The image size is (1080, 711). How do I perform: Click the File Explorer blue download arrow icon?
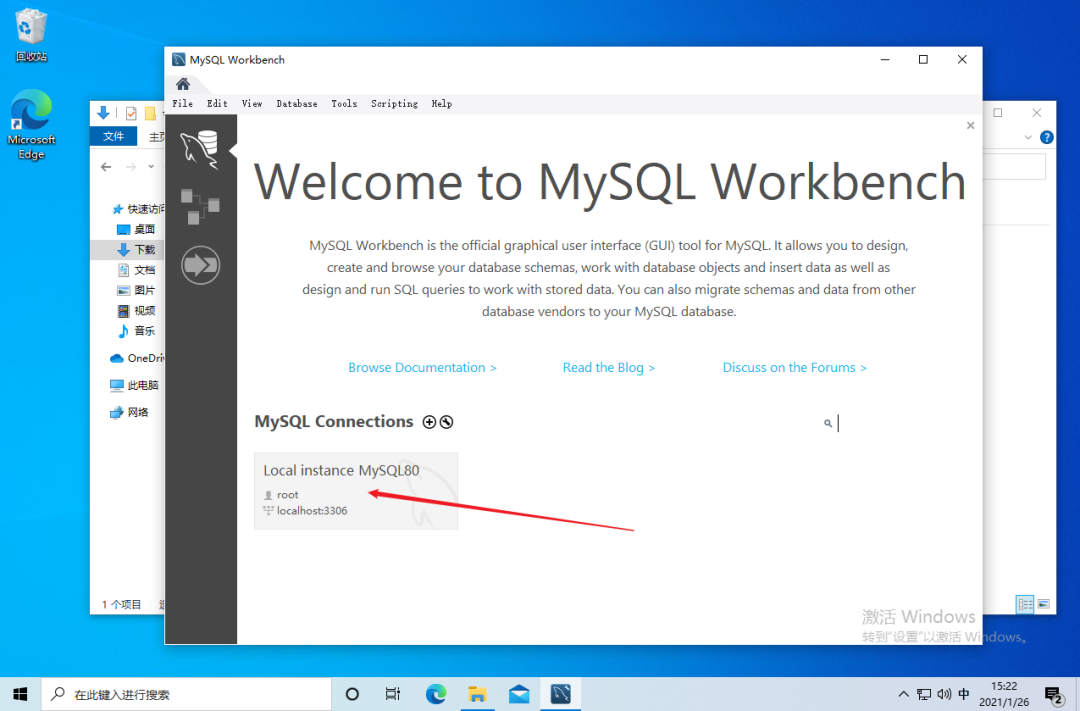103,113
